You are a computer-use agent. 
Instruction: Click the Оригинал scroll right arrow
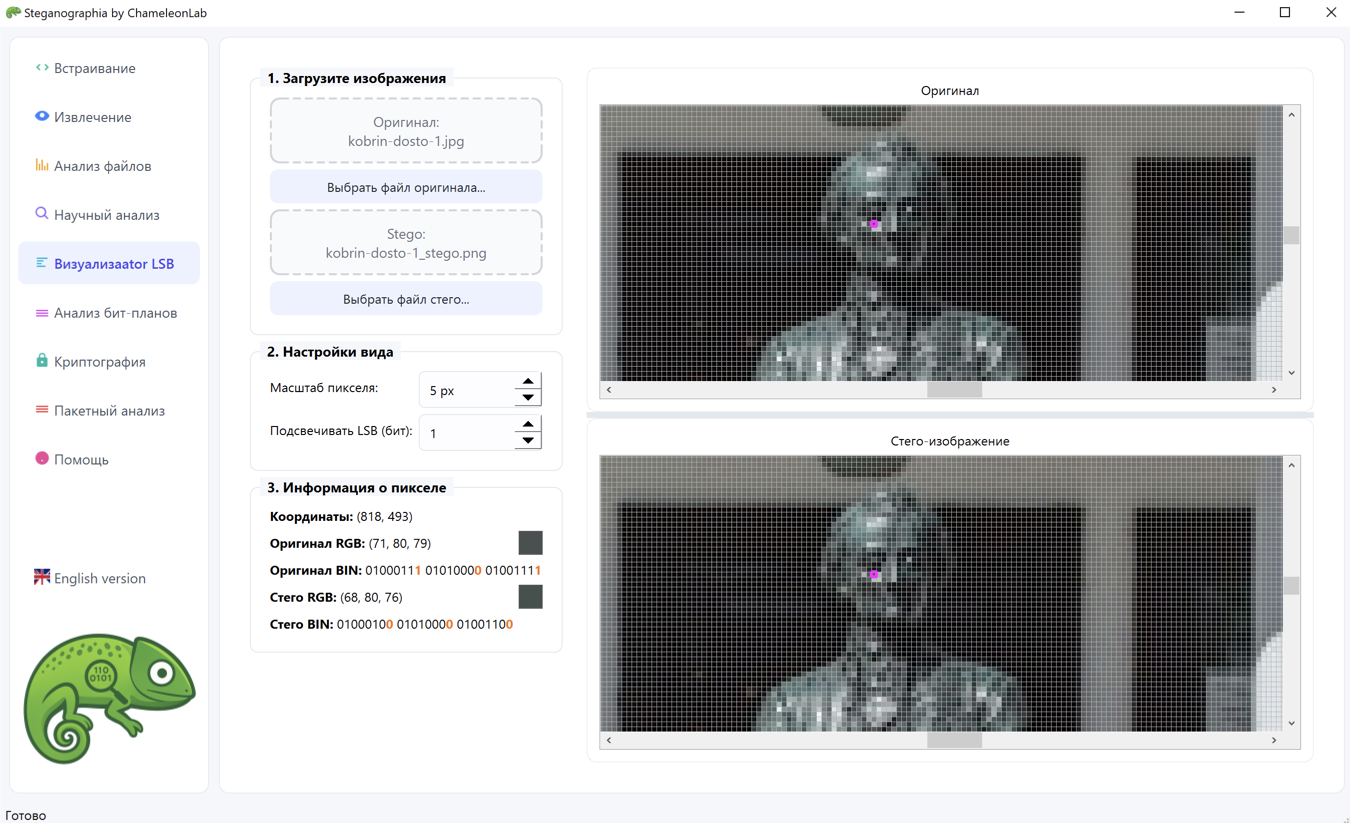coord(1274,390)
